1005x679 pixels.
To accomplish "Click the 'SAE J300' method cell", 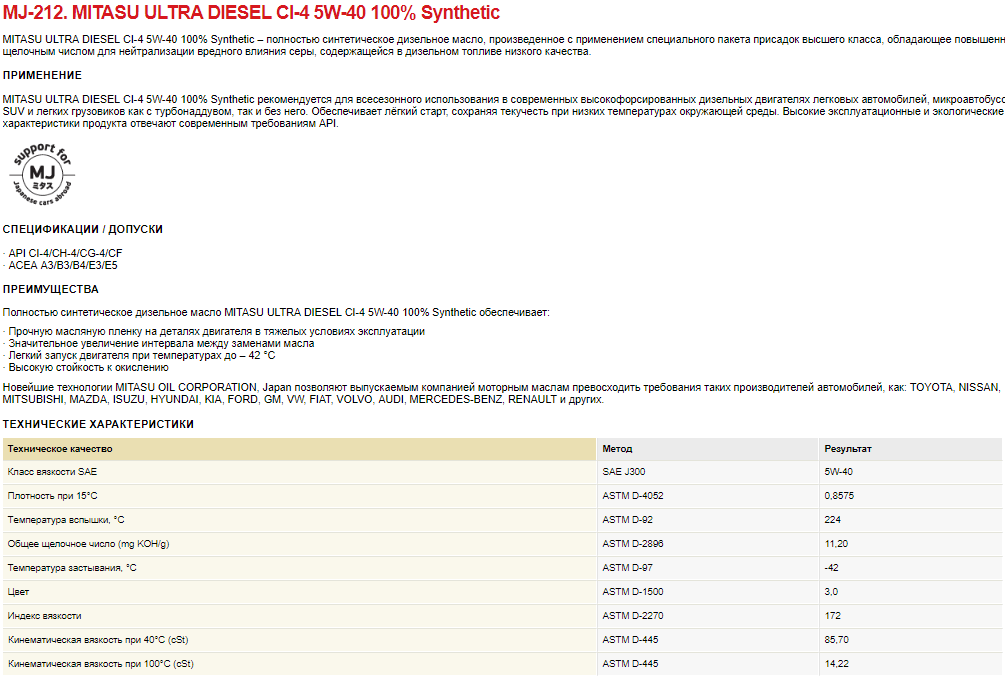I will point(625,471).
